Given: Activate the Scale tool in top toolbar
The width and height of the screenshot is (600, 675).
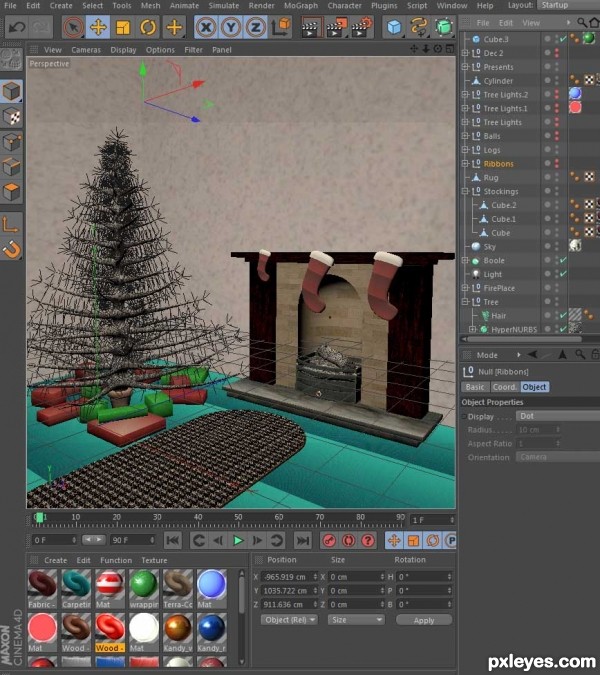Looking at the screenshot, I should click(123, 28).
